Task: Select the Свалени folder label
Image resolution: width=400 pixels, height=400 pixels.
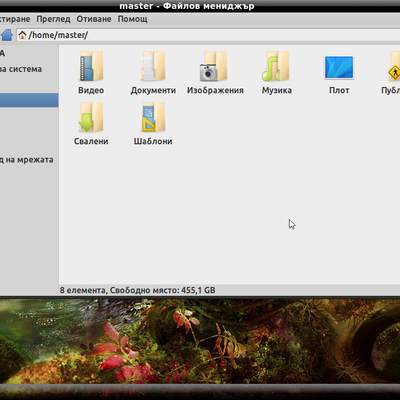Action: [x=91, y=141]
